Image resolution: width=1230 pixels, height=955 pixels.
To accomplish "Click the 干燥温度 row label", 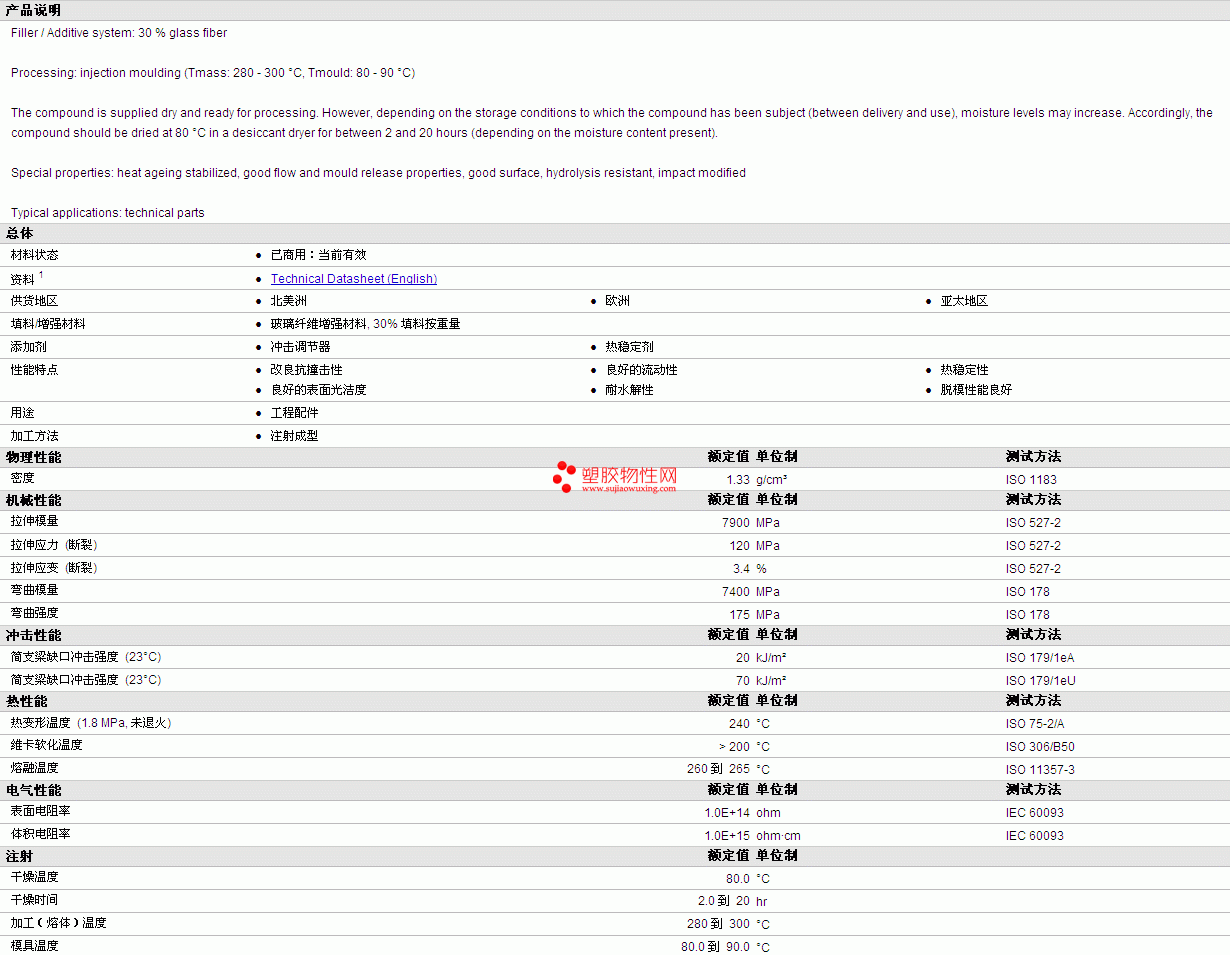I will tap(35, 878).
